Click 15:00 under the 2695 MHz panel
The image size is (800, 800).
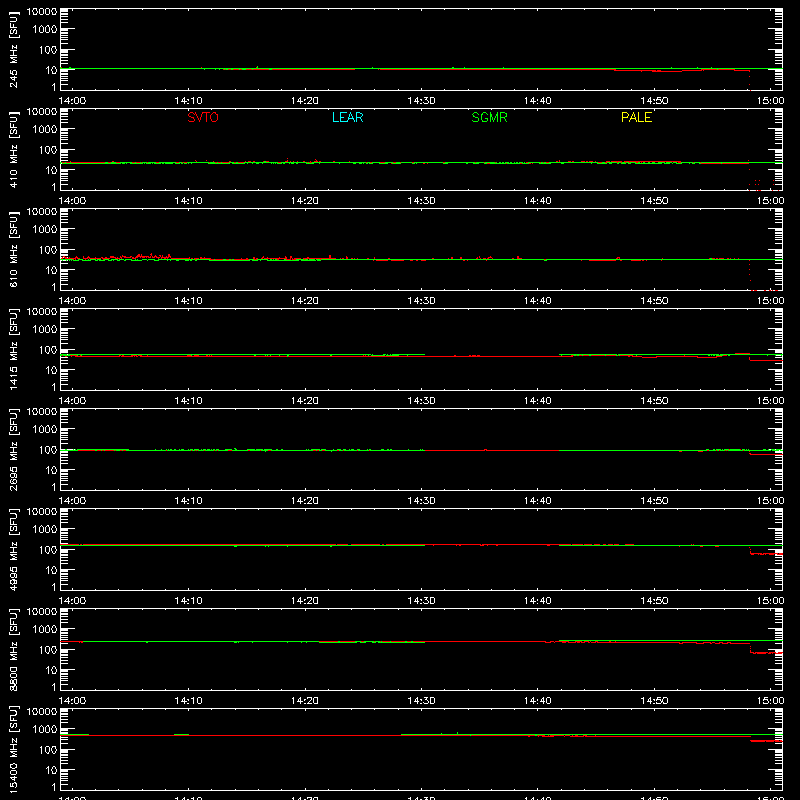(x=770, y=501)
